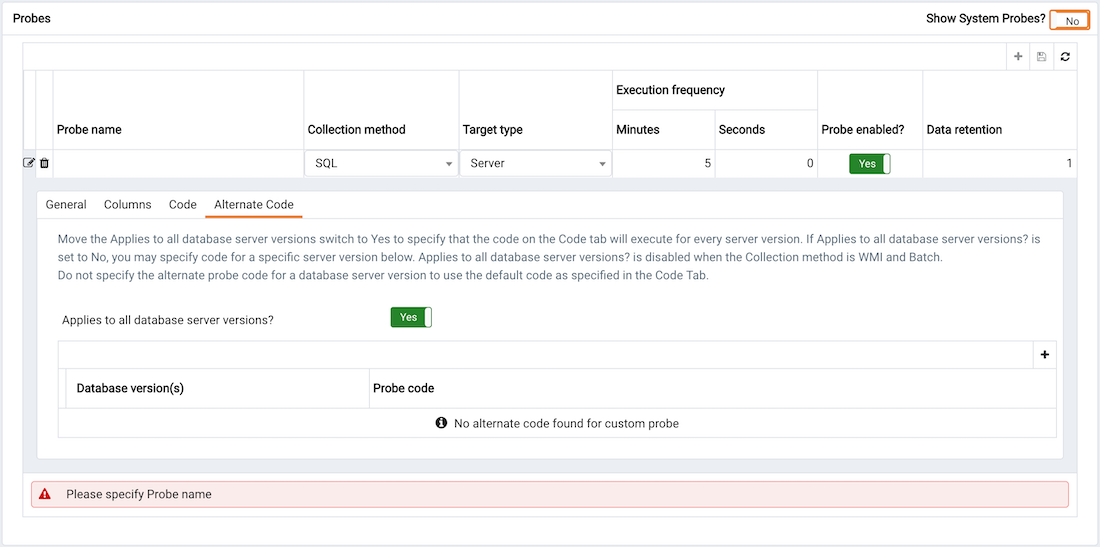The image size is (1100, 547).
Task: Click the Show System Probes? label
Action: point(986,20)
